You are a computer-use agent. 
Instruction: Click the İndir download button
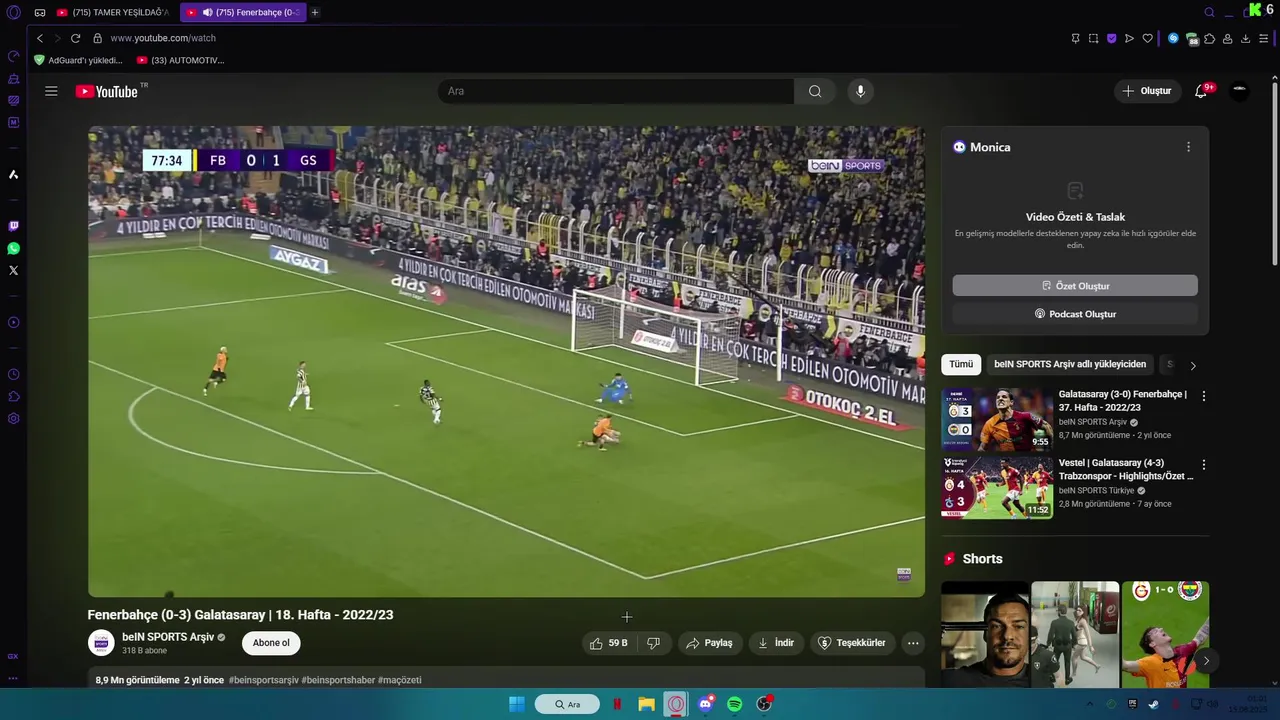tap(776, 643)
